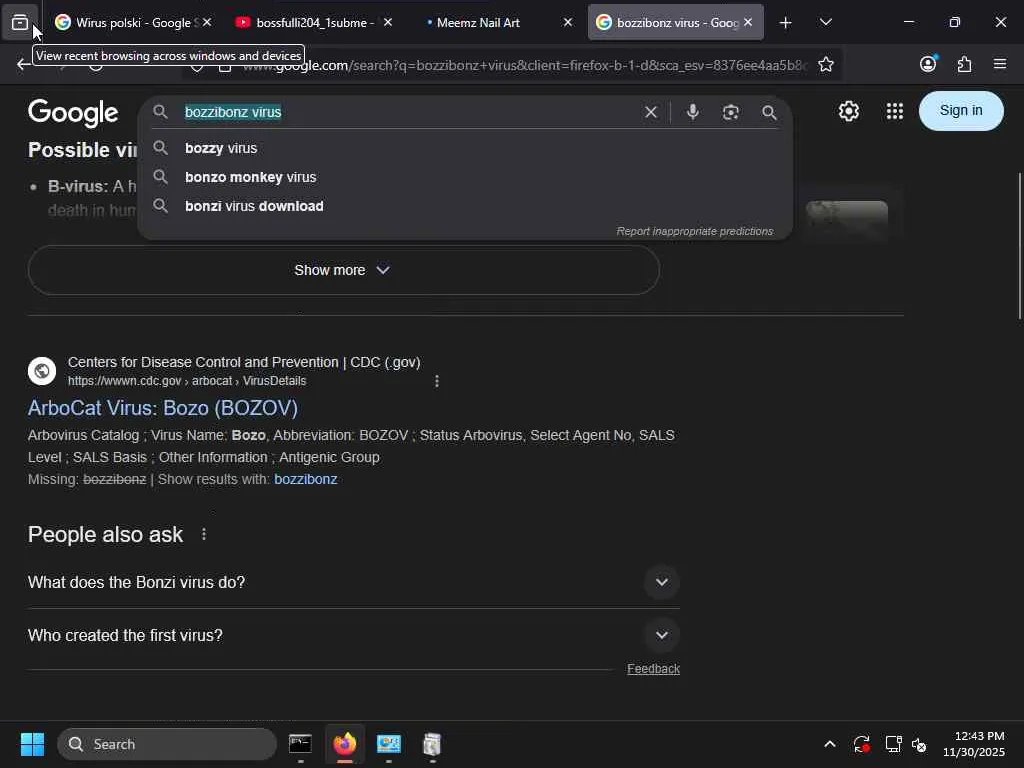Click the Feedback link
This screenshot has width=1024, height=768.
[x=653, y=669]
